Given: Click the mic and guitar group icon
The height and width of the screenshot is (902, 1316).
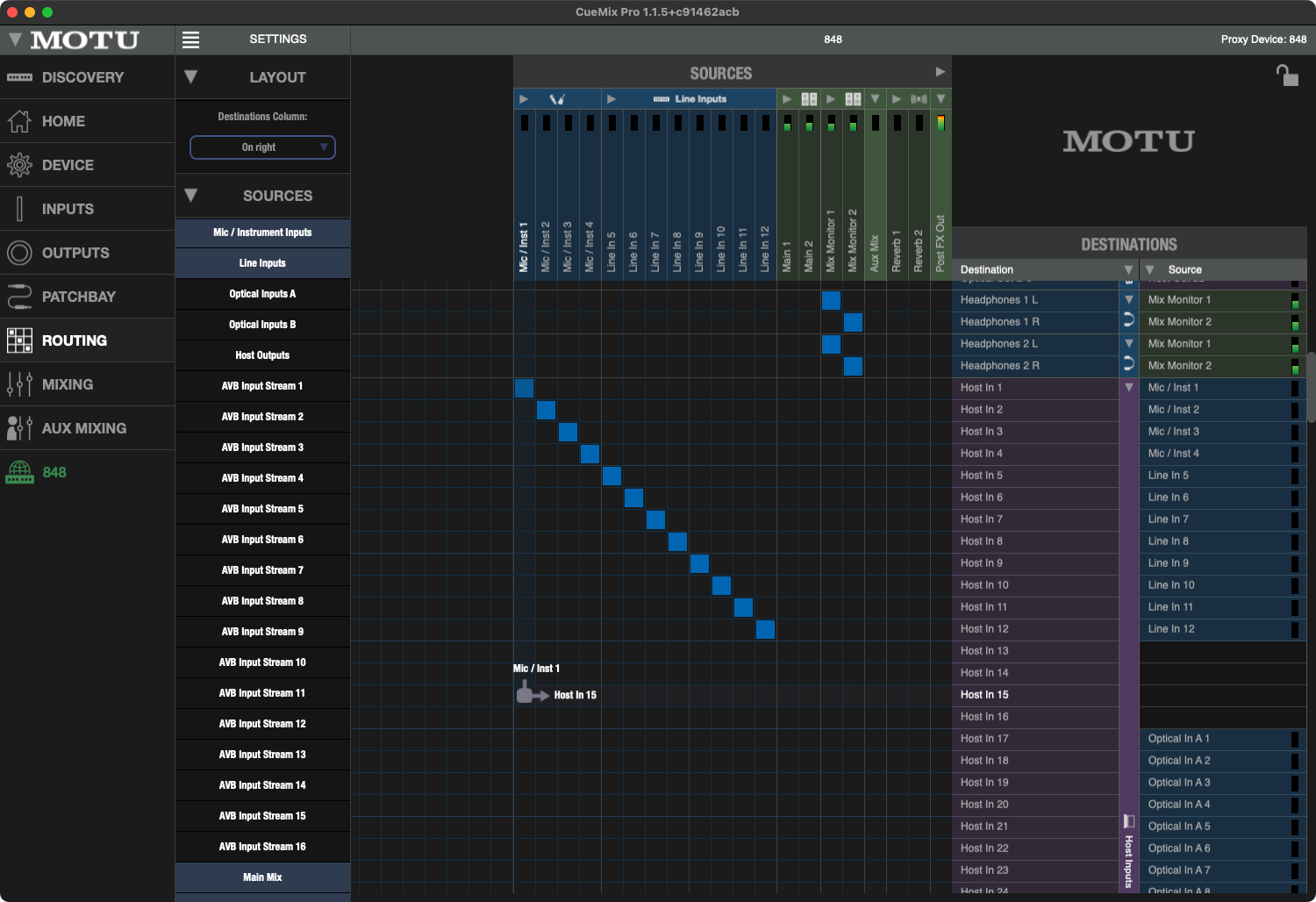Looking at the screenshot, I should pyautogui.click(x=557, y=99).
